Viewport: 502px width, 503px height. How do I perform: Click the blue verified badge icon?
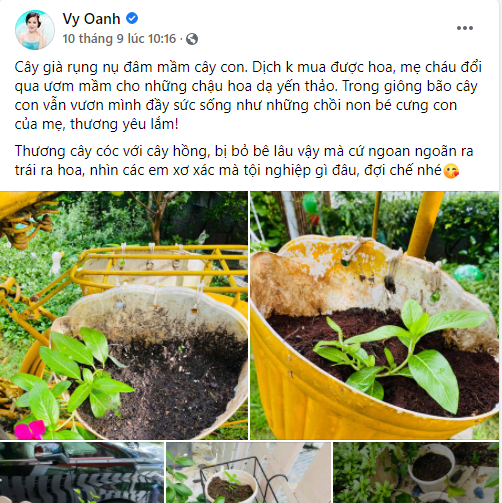pyautogui.click(x=132, y=18)
